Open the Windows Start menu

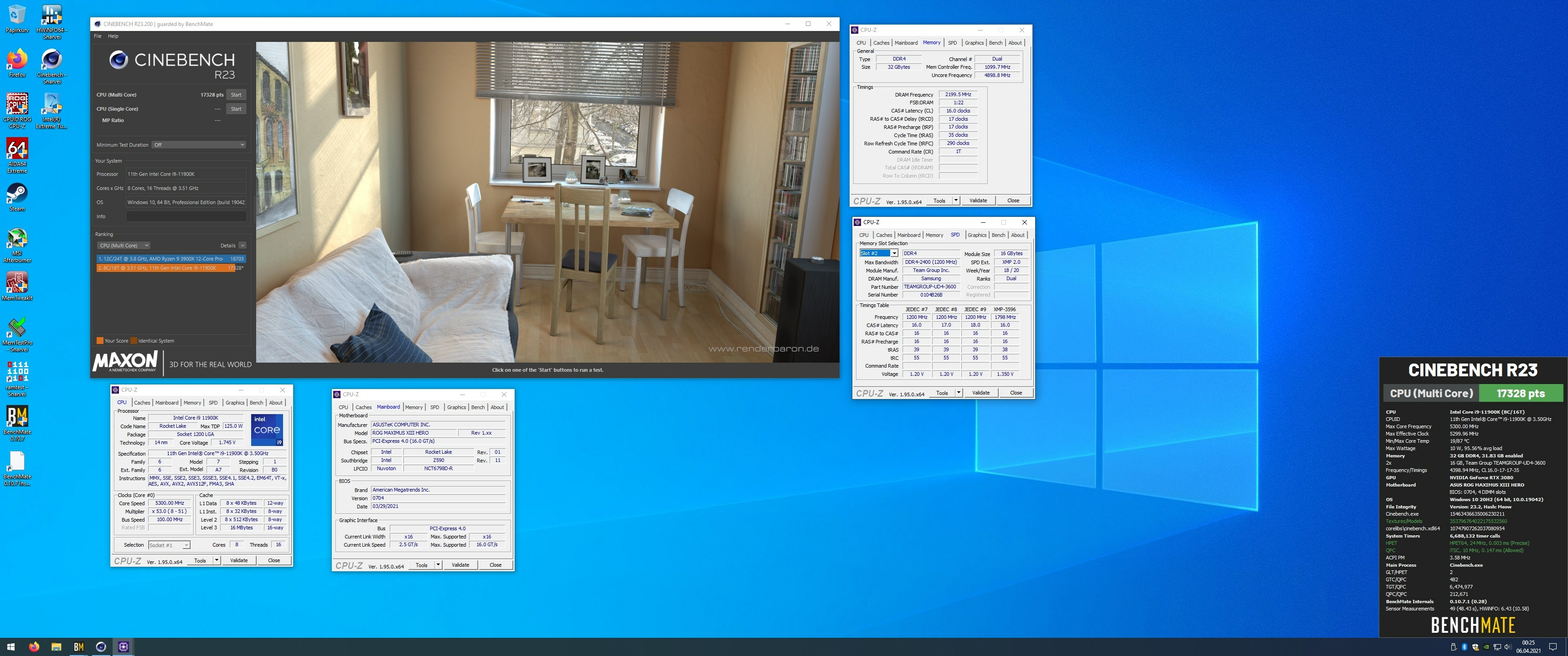[10, 647]
